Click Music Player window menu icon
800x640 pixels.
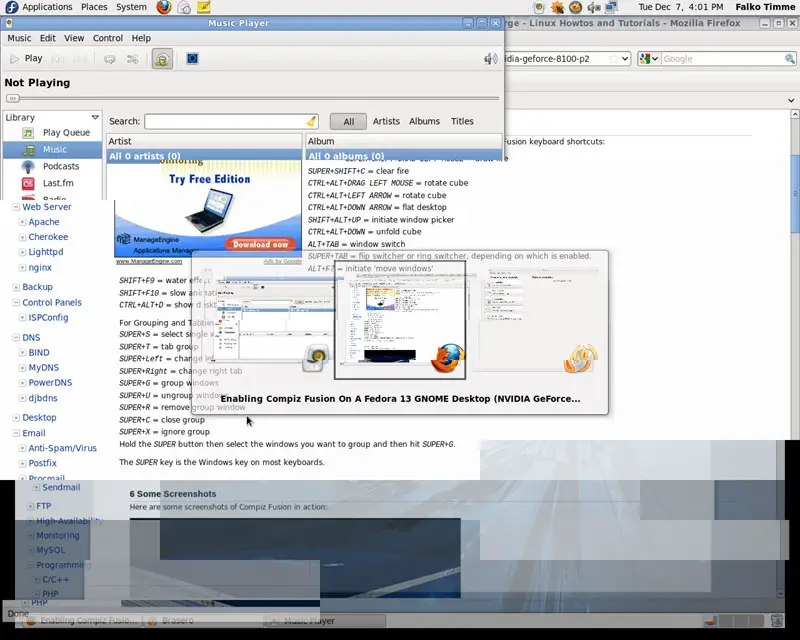[9, 23]
